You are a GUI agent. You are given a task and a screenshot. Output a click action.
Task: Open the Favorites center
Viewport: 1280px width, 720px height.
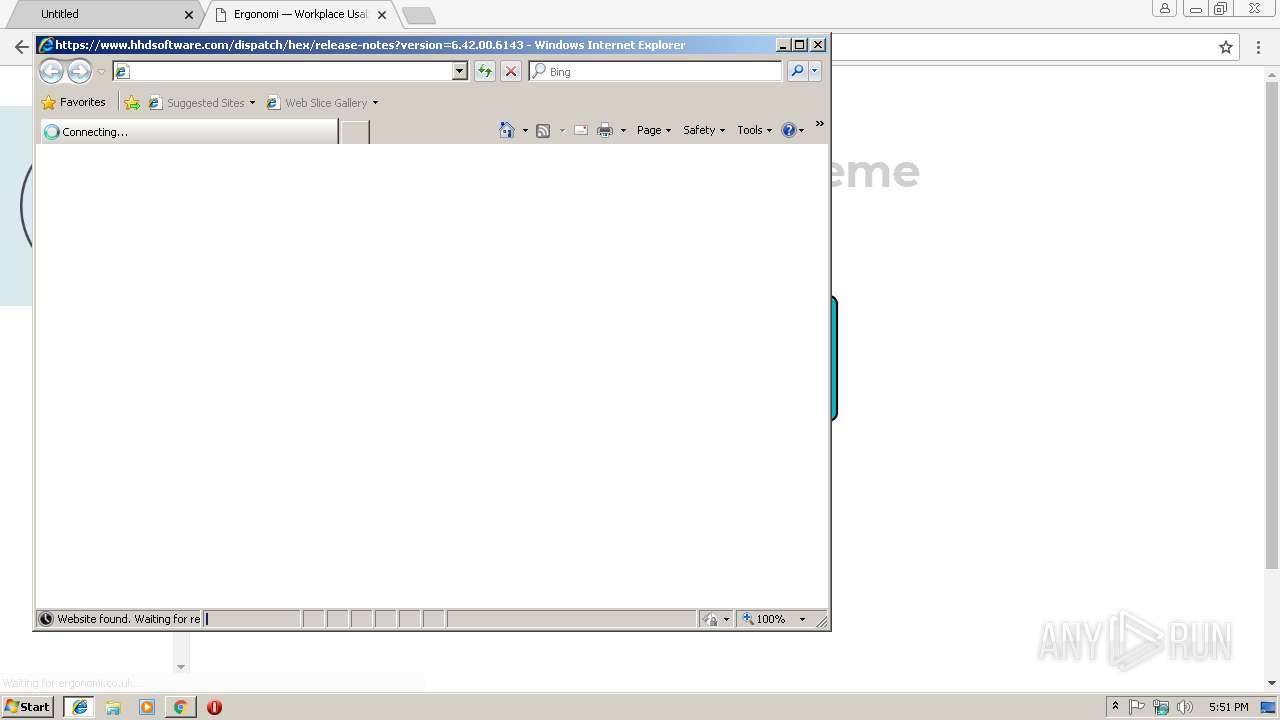[73, 102]
